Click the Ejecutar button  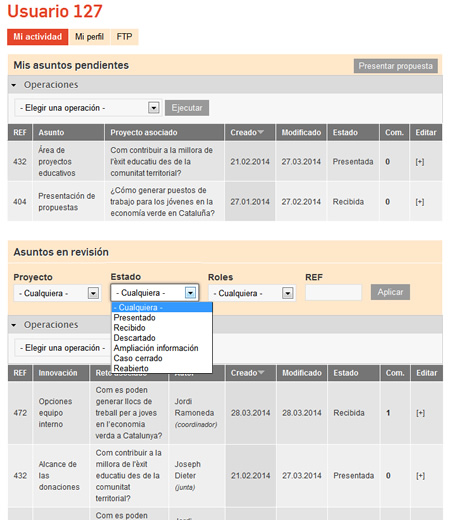(187, 108)
